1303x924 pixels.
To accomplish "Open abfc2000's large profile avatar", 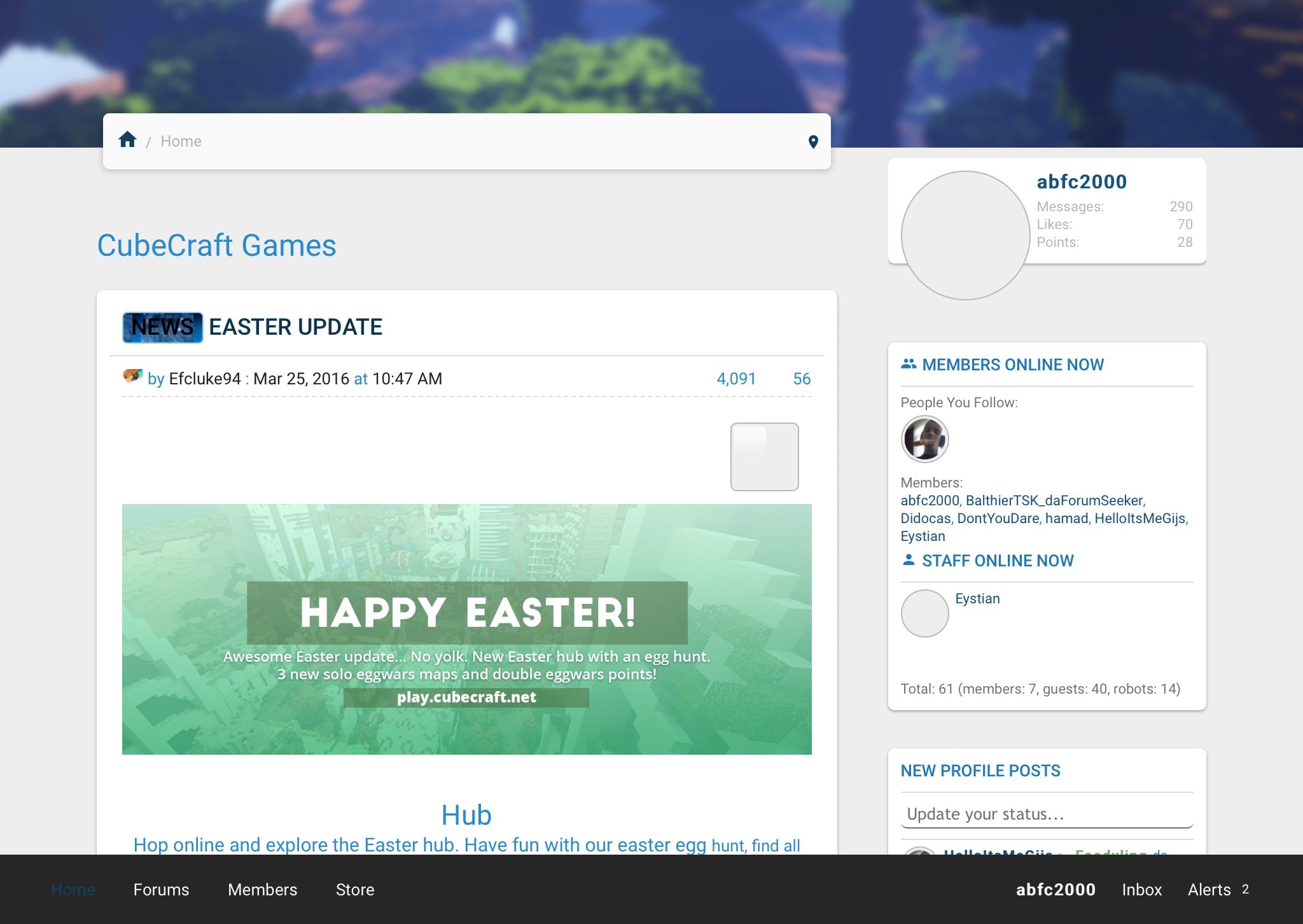I will point(965,235).
